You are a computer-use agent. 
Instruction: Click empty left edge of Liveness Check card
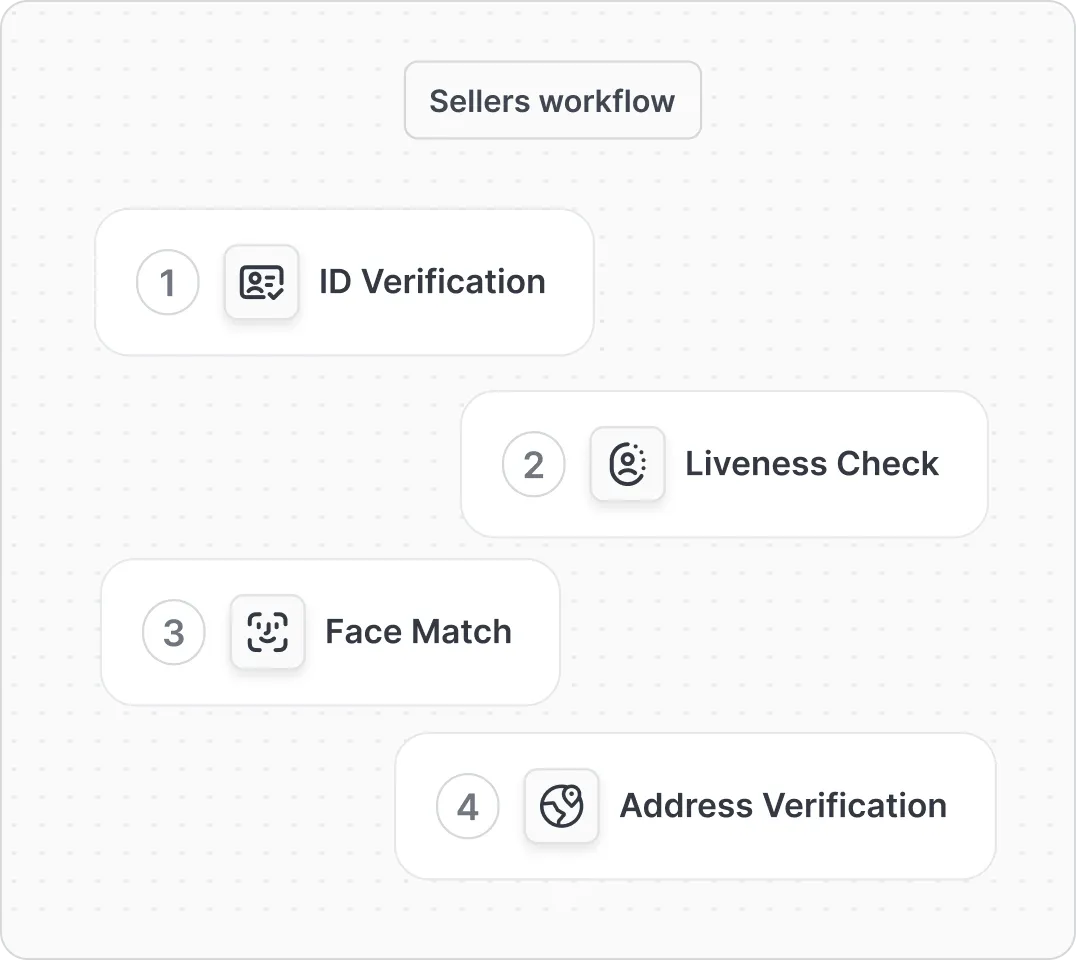pos(480,464)
